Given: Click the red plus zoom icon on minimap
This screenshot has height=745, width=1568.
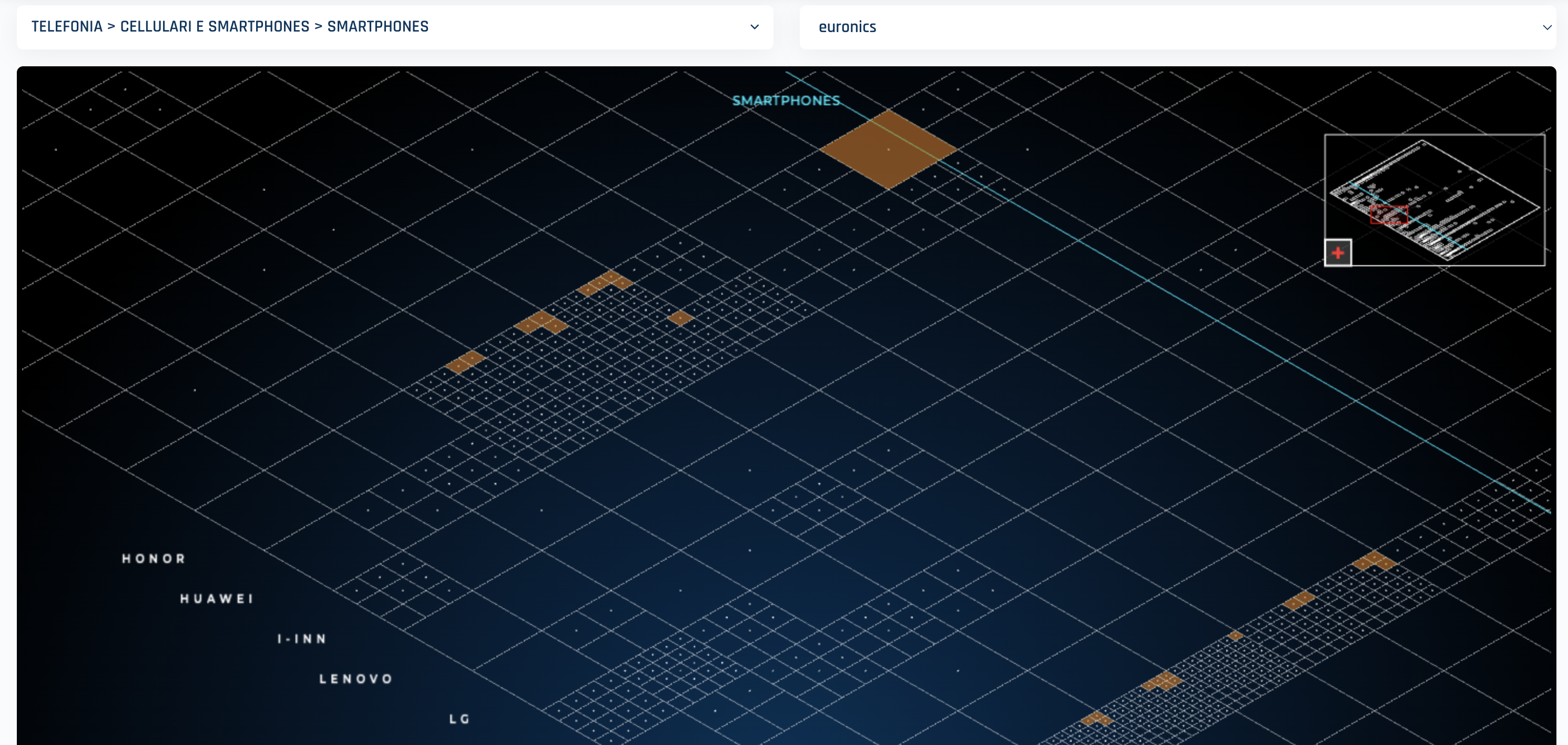Looking at the screenshot, I should click(1337, 251).
